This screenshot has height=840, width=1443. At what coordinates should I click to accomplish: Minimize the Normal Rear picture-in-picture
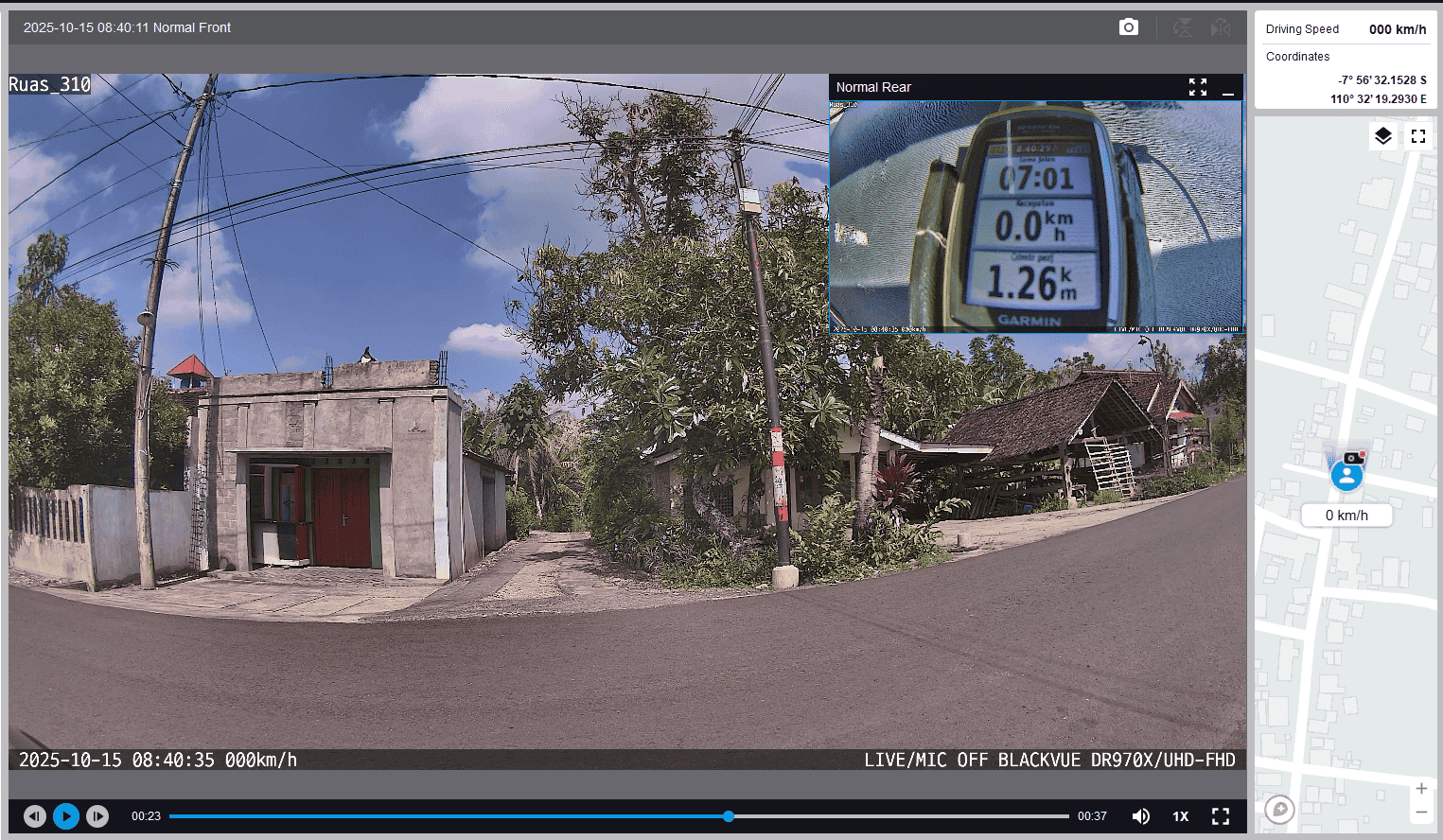1228,88
